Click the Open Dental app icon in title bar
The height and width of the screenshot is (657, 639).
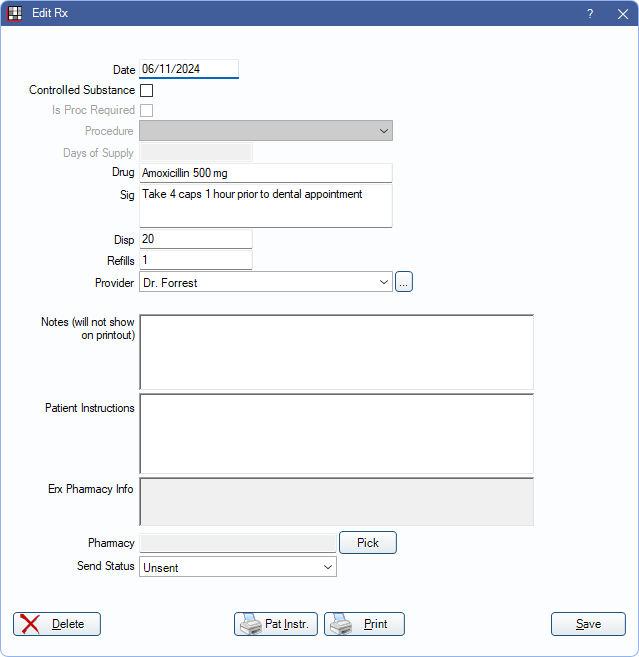point(14,13)
